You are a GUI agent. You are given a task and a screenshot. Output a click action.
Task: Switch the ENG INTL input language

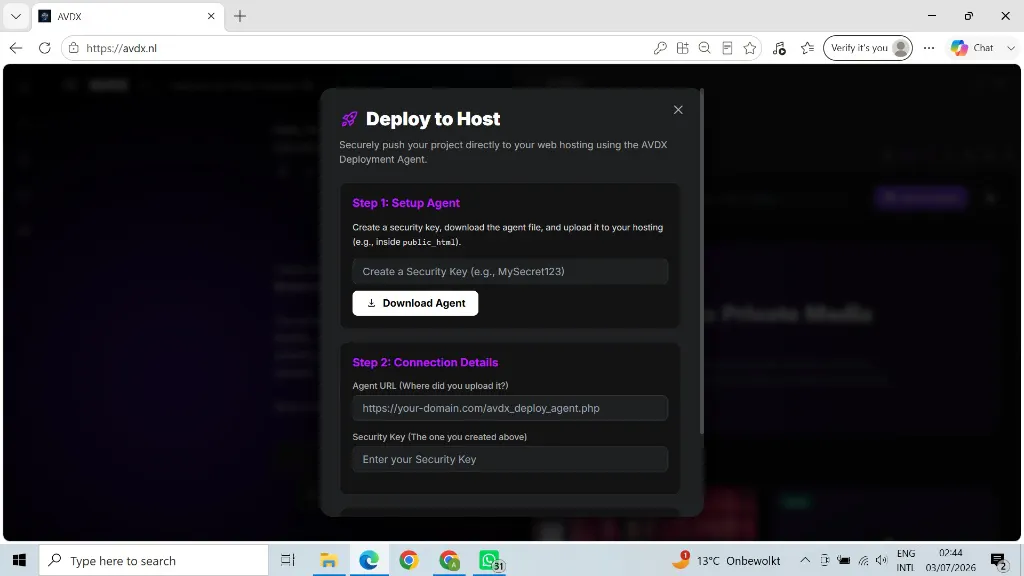point(906,560)
